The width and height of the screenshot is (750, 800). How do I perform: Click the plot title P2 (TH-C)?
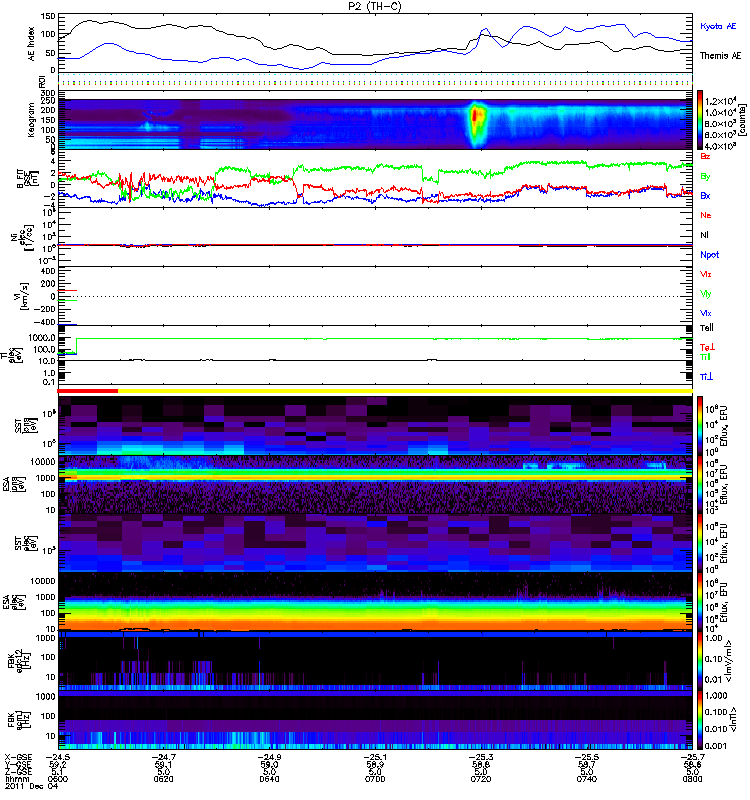(x=374, y=6)
